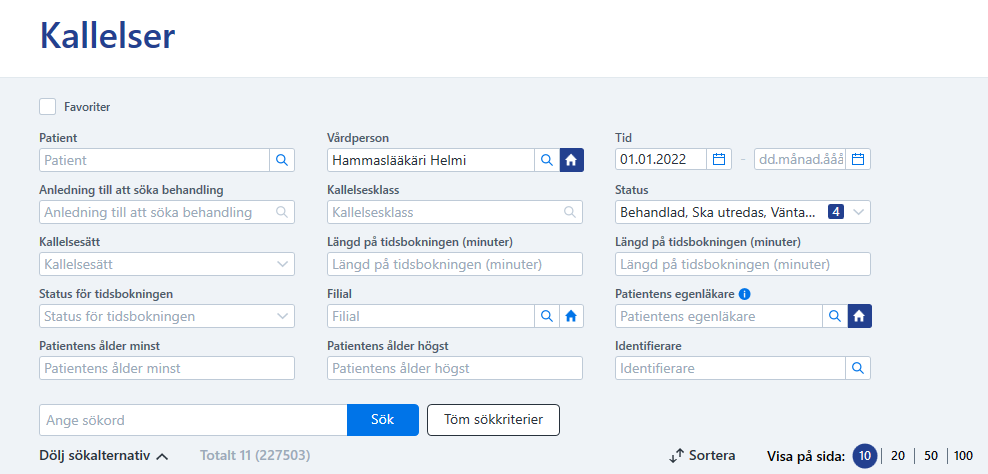Click Patientens egenläkare search magnifier
The width and height of the screenshot is (988, 474).
pos(835,316)
